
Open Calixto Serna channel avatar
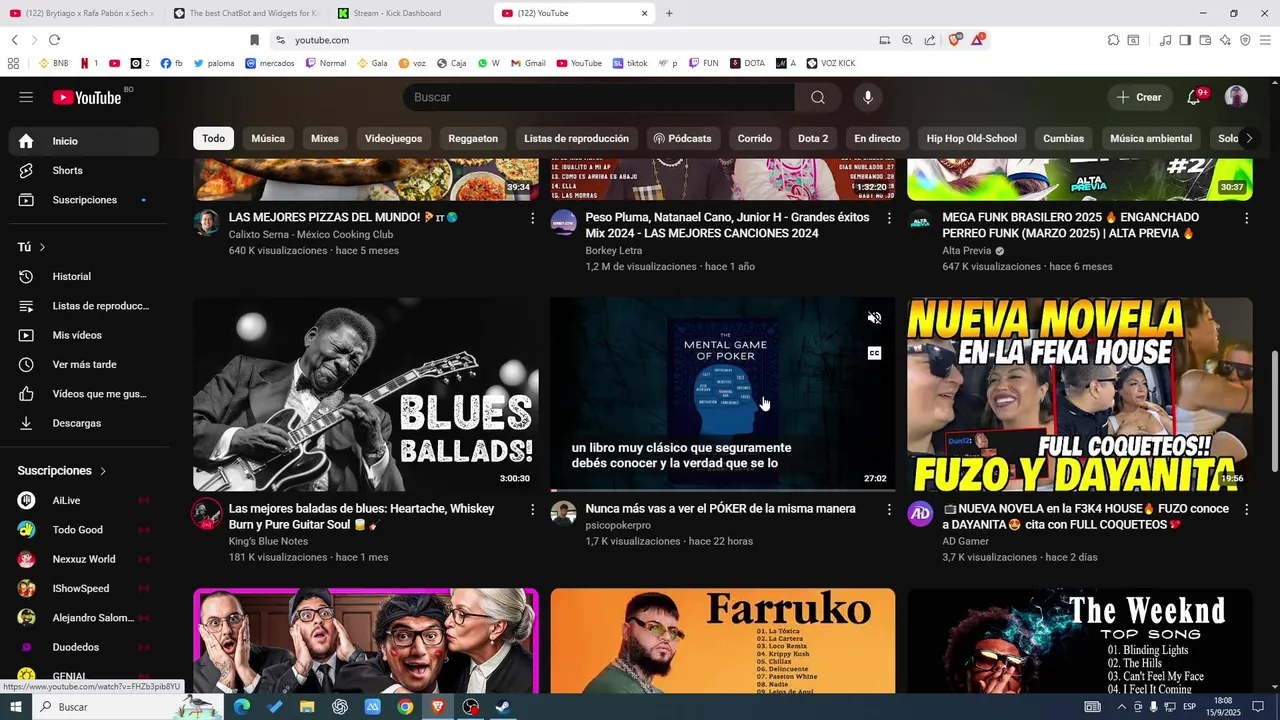point(207,222)
